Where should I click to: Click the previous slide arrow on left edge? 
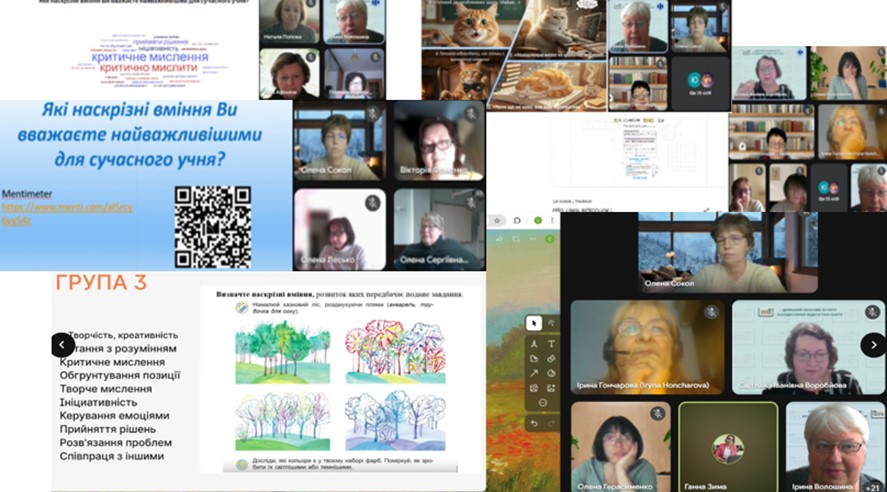coord(62,344)
